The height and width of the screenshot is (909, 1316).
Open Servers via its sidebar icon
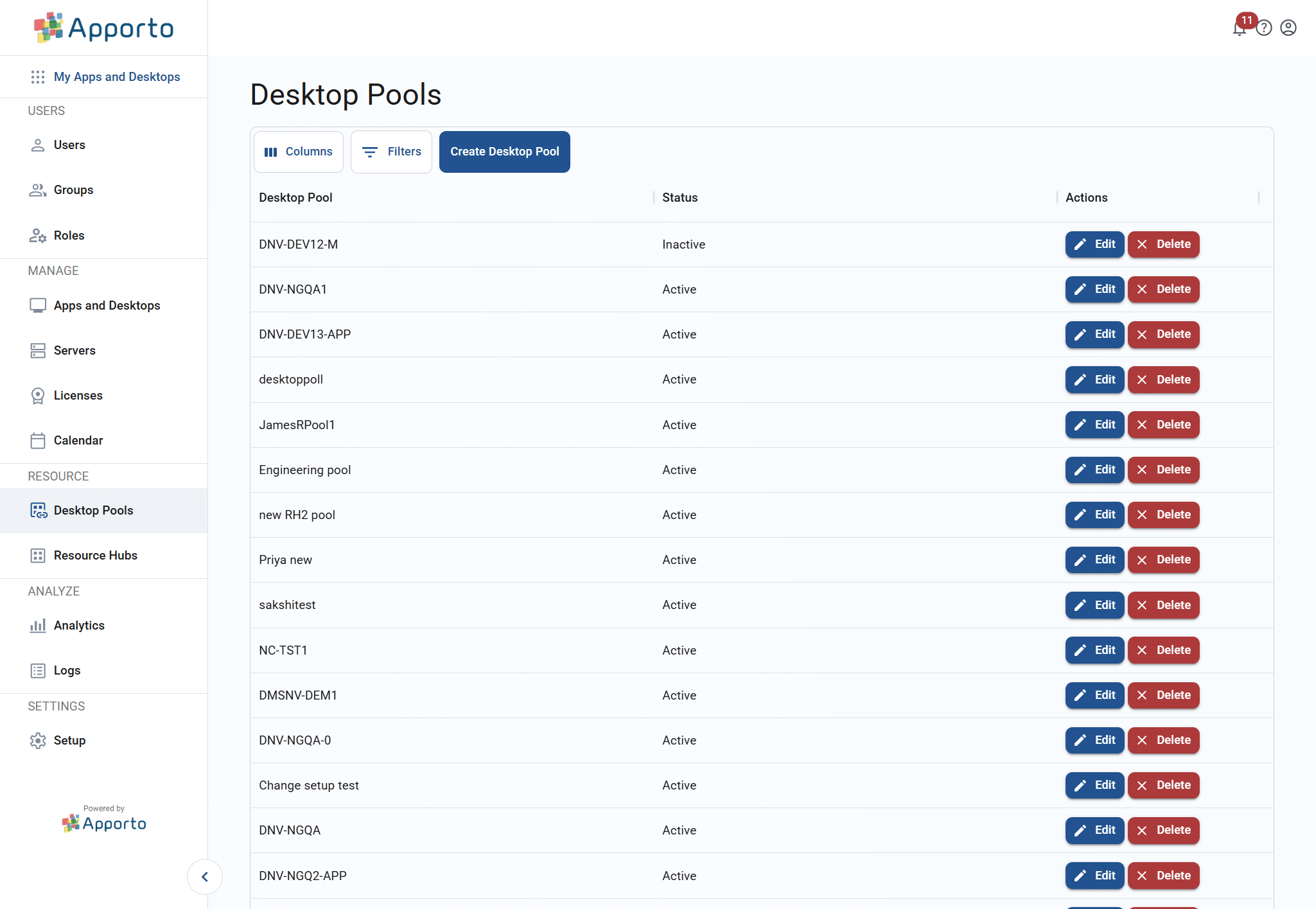37,350
